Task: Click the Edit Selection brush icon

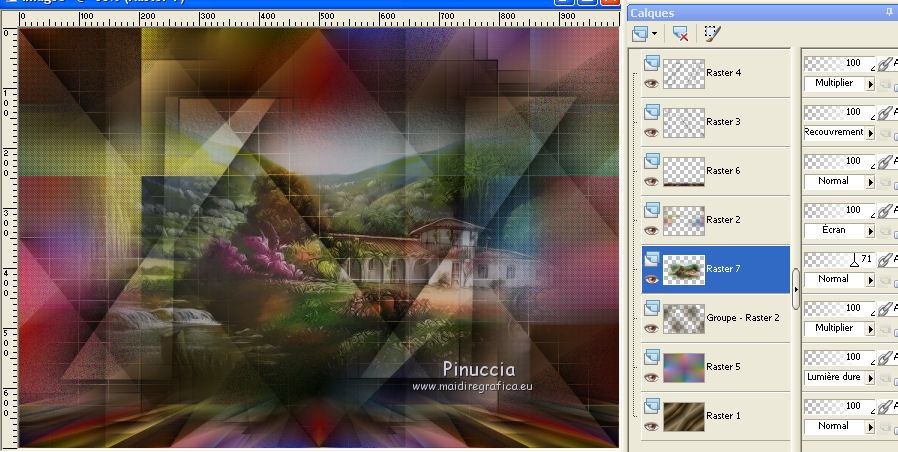Action: pyautogui.click(x=712, y=33)
